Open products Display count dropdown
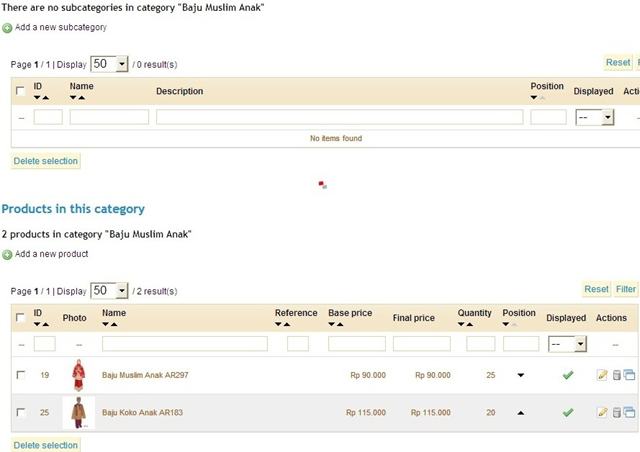Image resolution: width=640 pixels, height=452 pixels. [x=109, y=290]
